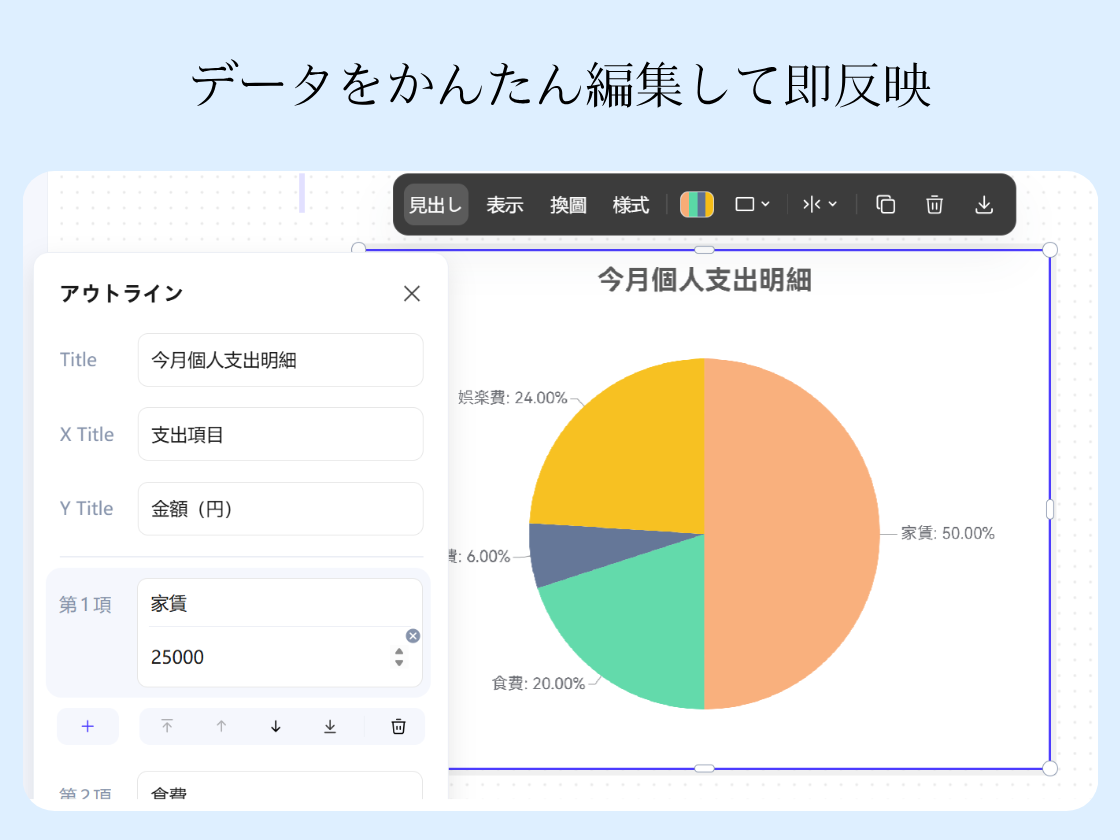Duplicate the chart using the copy icon

click(885, 204)
